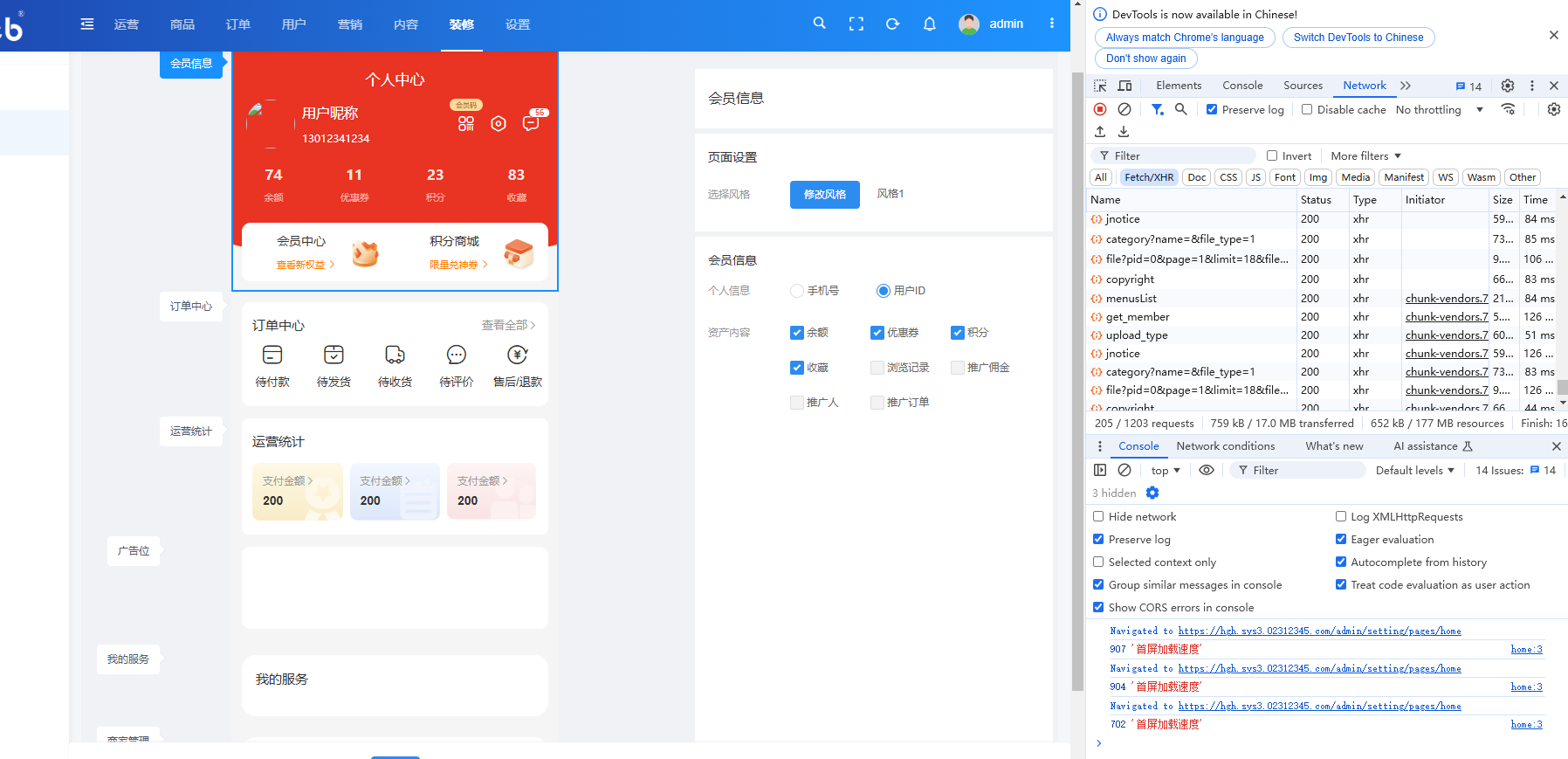Activate DevTools inspect element picker
This screenshot has height=759, width=1568.
pyautogui.click(x=1100, y=86)
